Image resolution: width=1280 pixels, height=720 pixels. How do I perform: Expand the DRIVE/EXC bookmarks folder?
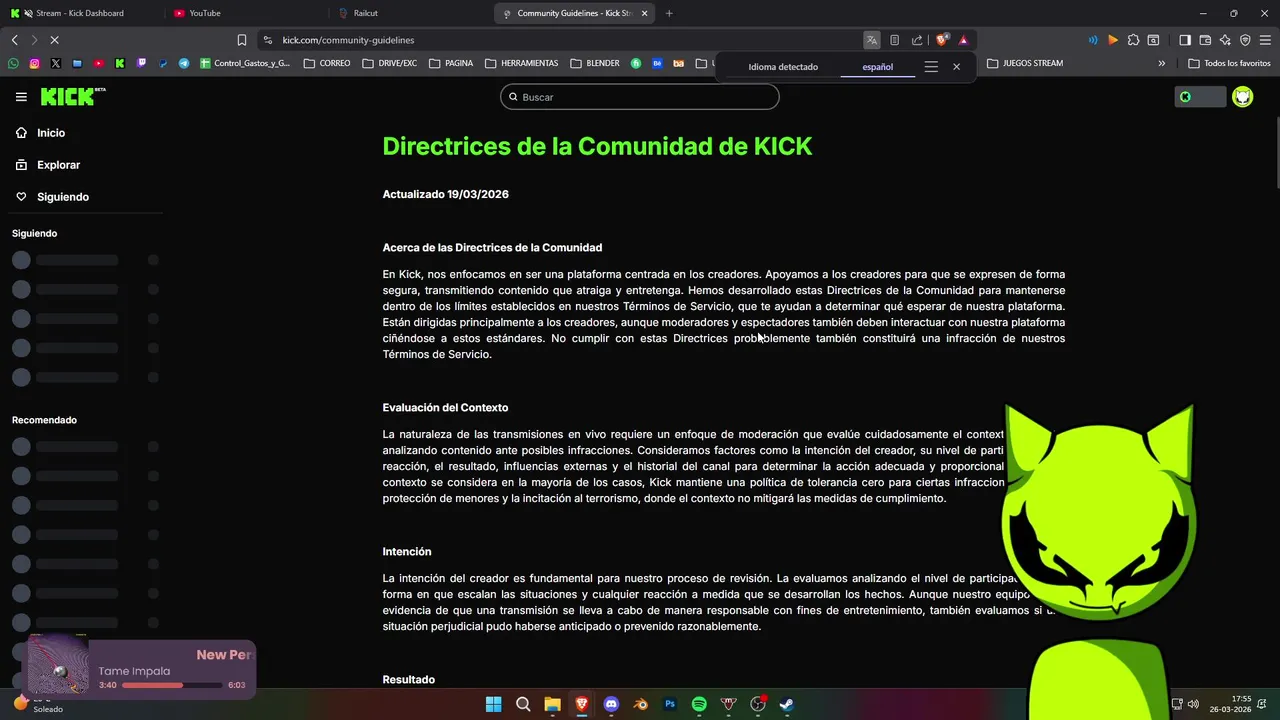pos(390,63)
